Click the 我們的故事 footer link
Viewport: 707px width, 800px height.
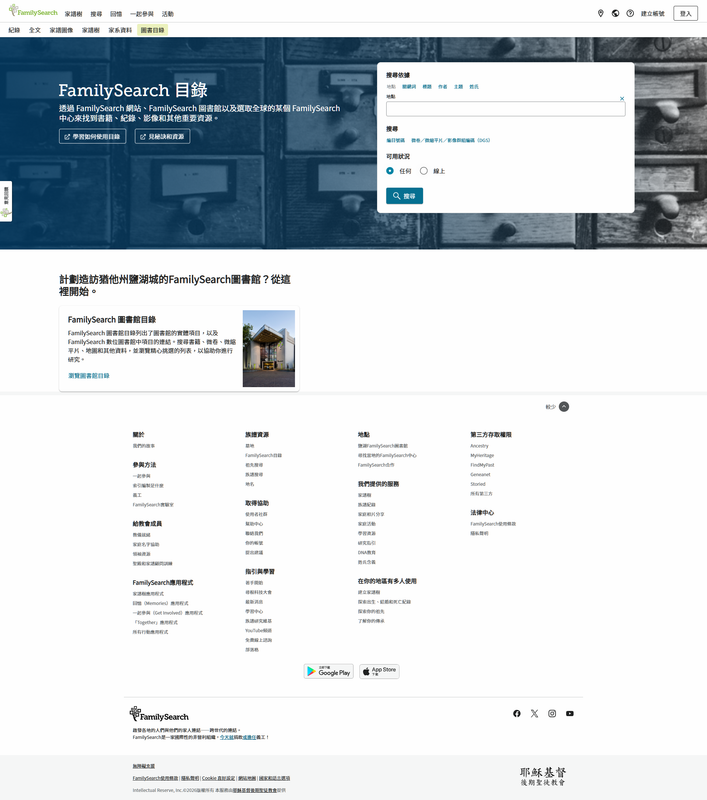point(144,446)
